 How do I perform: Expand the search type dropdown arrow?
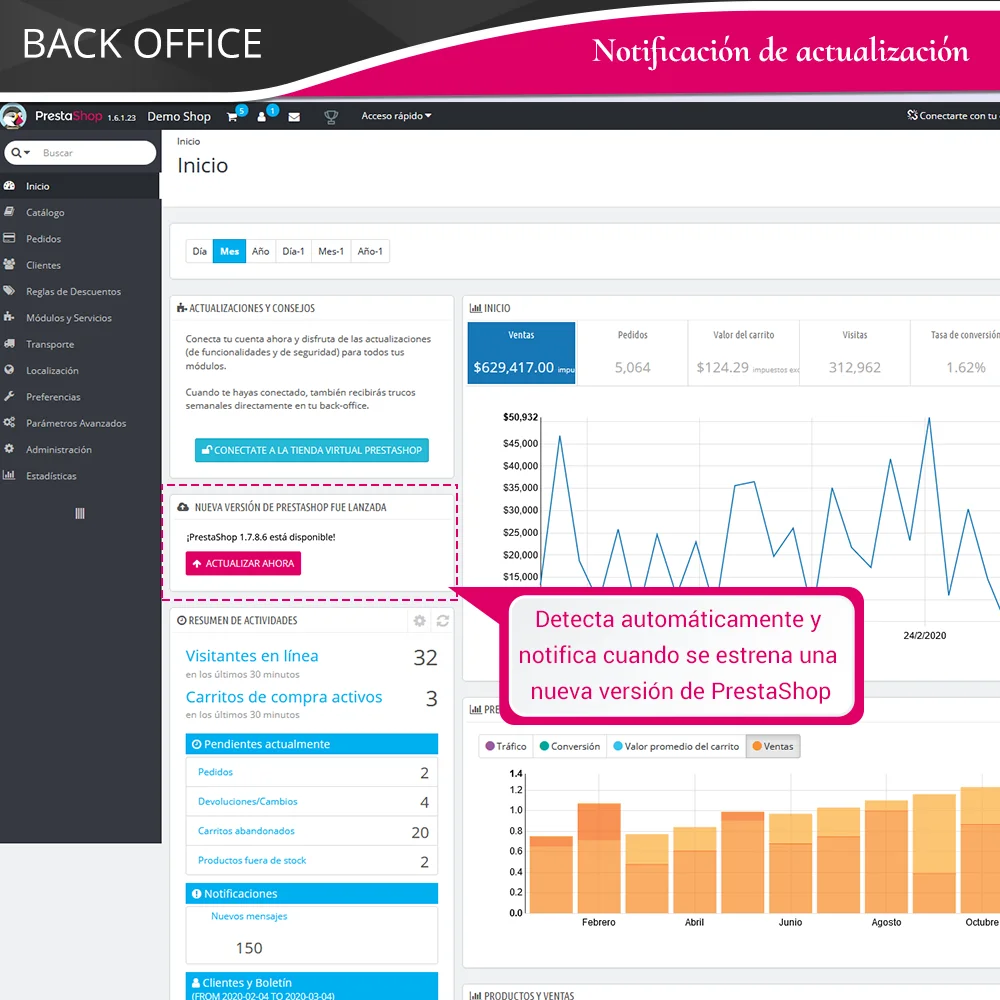point(21,153)
